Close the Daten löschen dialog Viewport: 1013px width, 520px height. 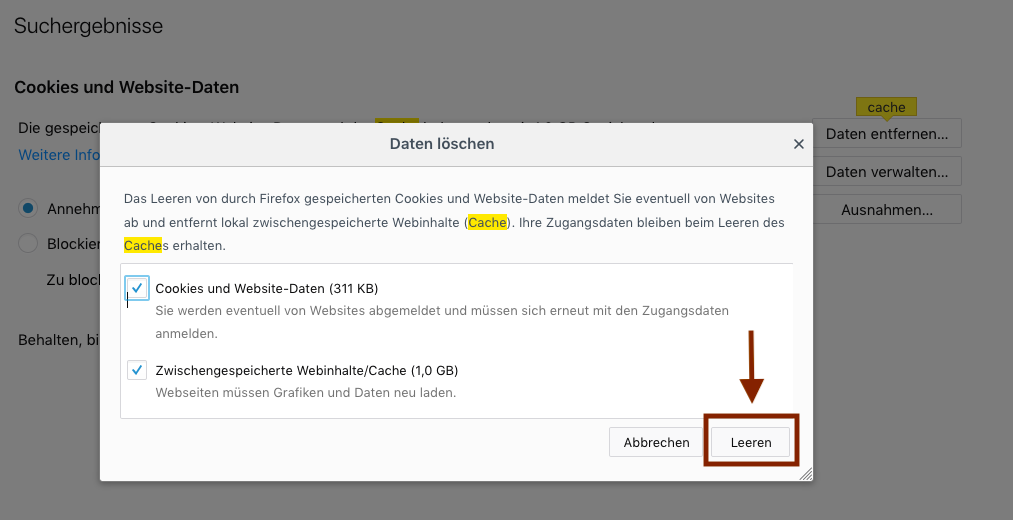click(x=799, y=144)
